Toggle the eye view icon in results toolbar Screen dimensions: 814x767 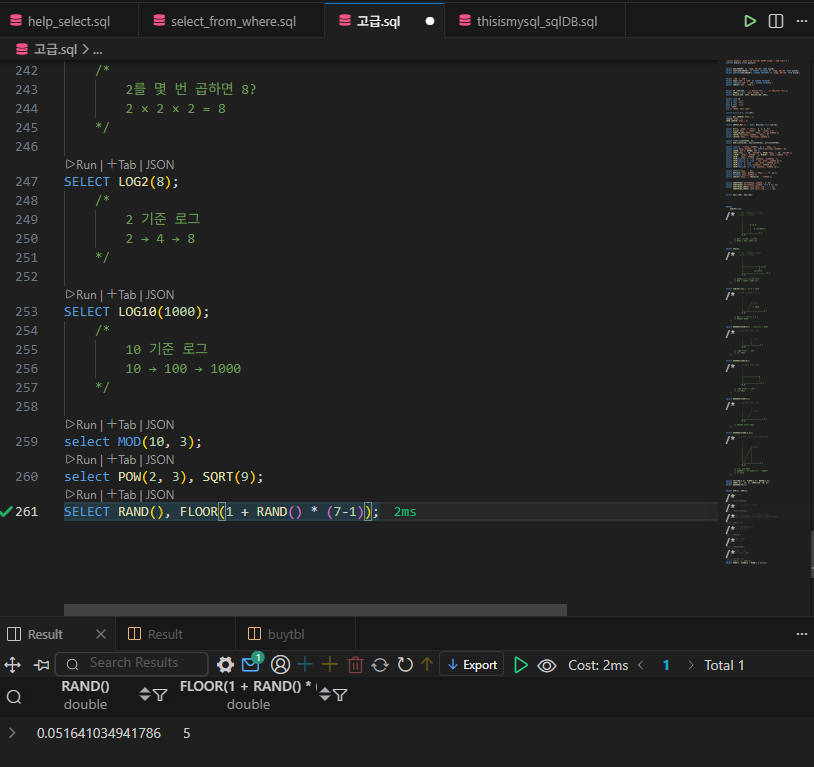(x=547, y=665)
